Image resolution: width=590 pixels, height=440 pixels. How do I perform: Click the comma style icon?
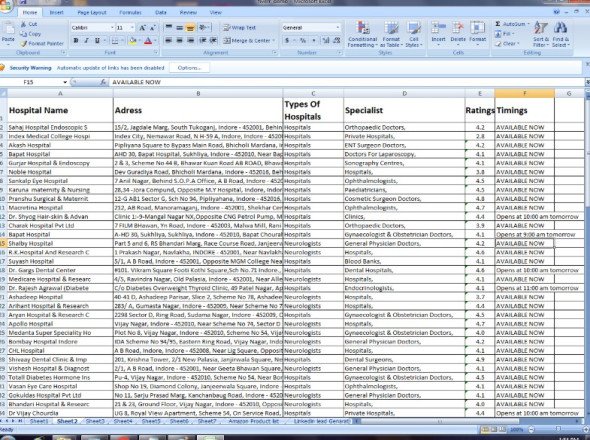314,40
